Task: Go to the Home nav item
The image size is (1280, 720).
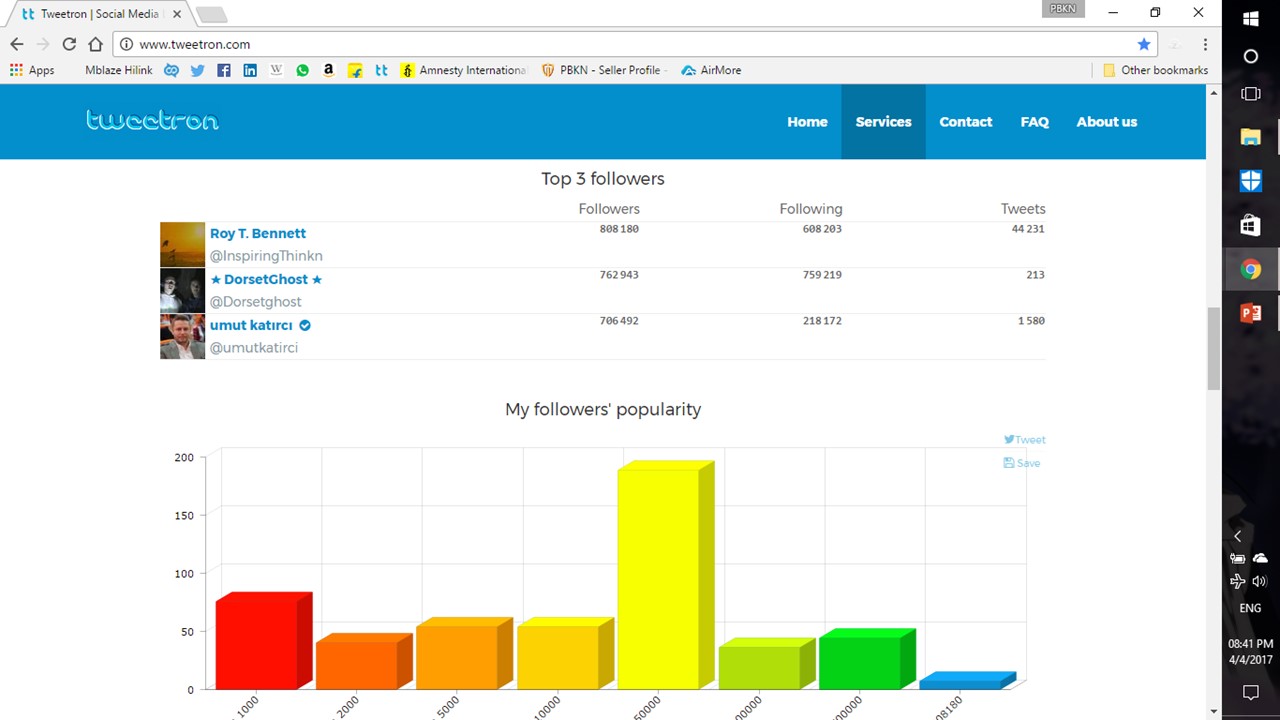Action: pyautogui.click(x=807, y=122)
